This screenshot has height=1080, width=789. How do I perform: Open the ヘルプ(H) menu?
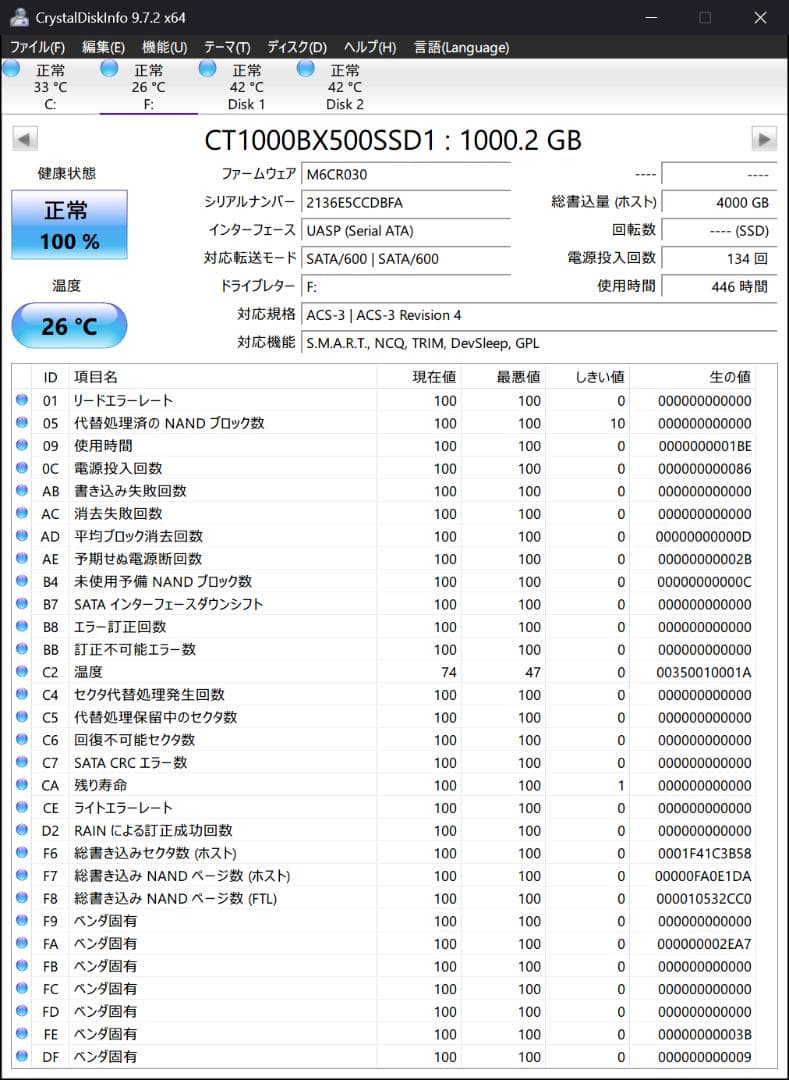[x=370, y=48]
